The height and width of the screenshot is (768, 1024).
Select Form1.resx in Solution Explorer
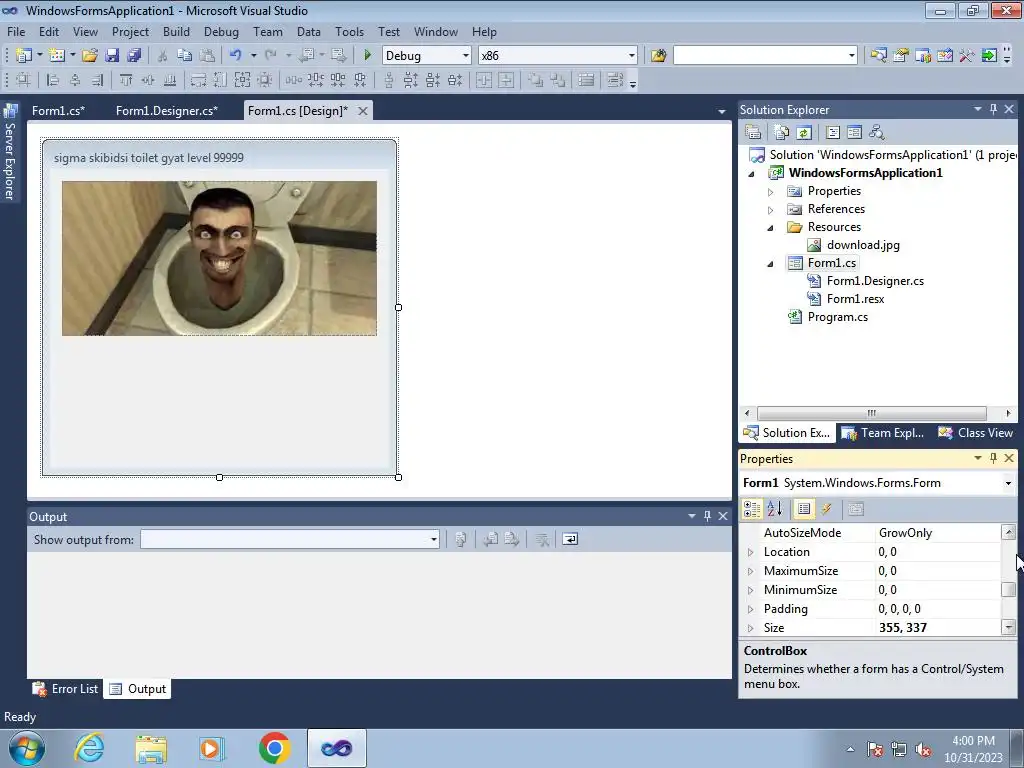point(856,299)
